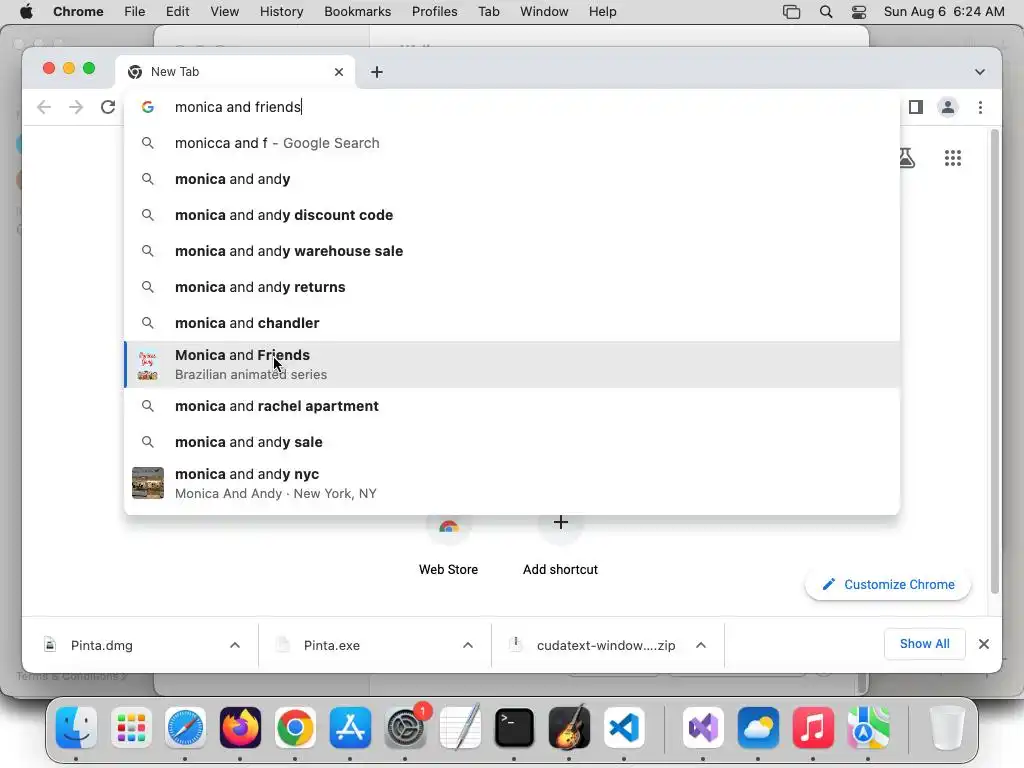The width and height of the screenshot is (1024, 768).
Task: Click the Monica and Friends series thumbnail
Action: [x=148, y=365]
